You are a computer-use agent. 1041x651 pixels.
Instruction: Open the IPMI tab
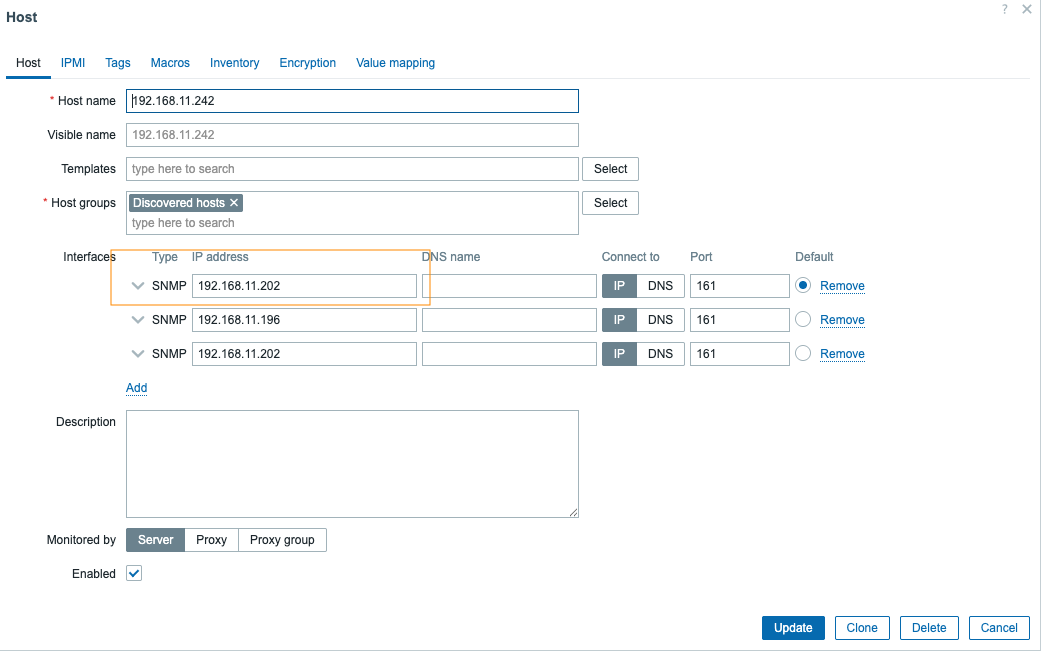[73, 63]
